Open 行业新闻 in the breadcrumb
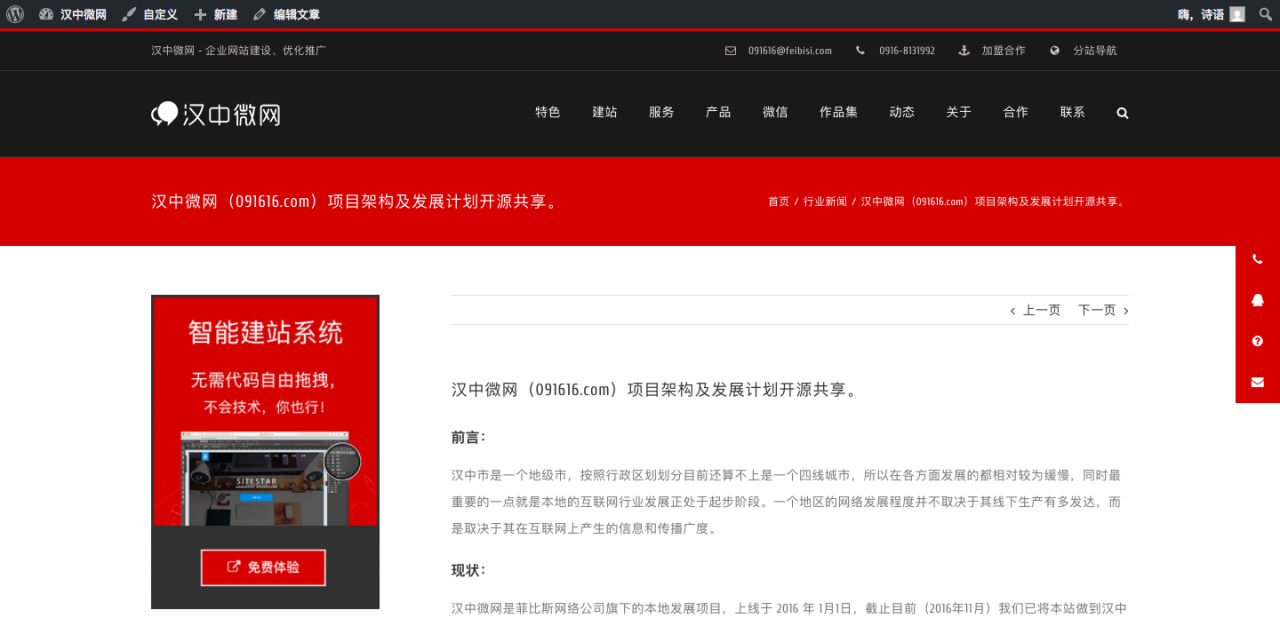 tap(825, 202)
